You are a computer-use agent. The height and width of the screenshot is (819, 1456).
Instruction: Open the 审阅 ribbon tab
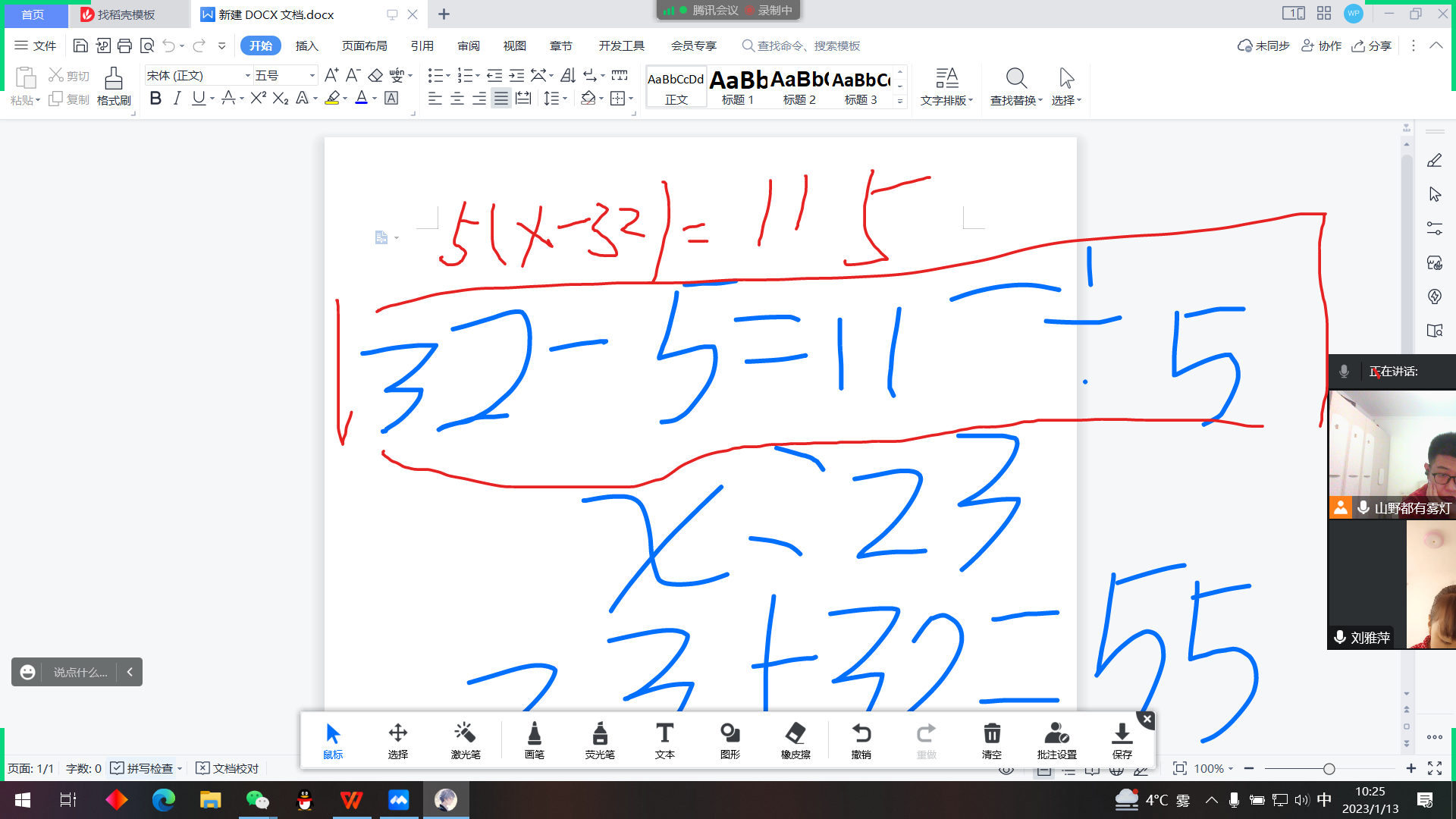click(469, 45)
